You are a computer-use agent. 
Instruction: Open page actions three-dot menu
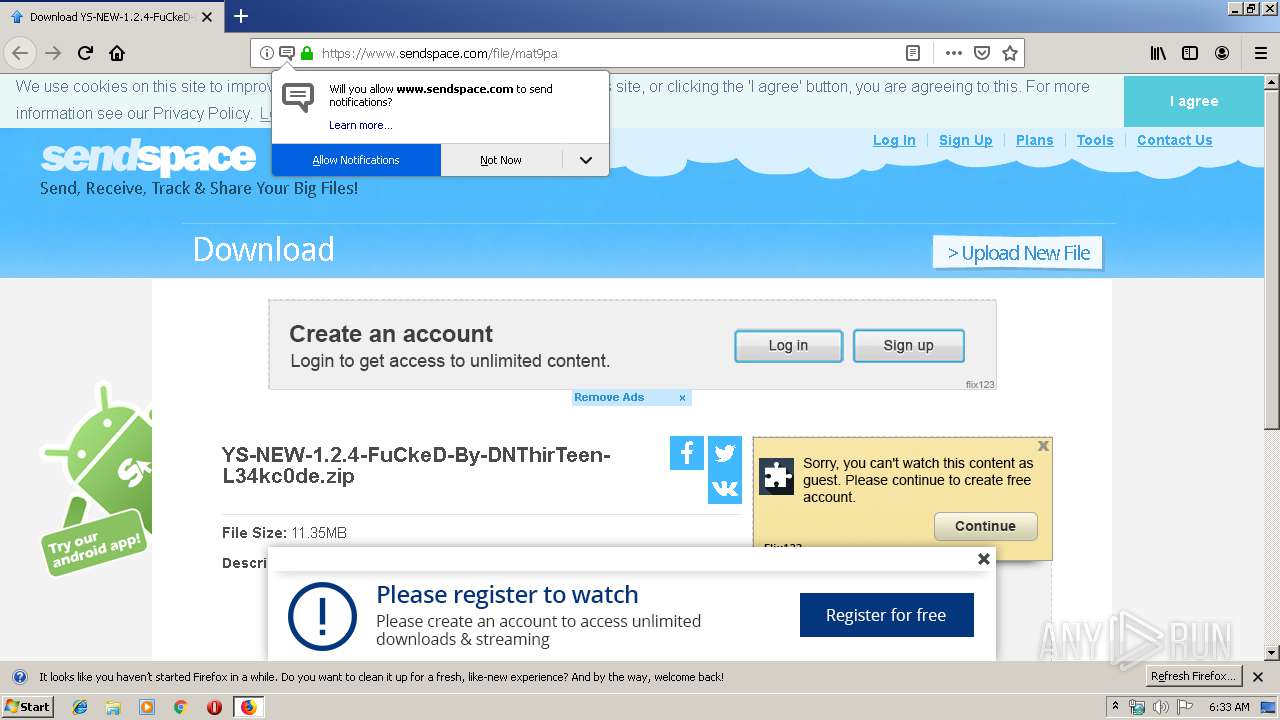pyautogui.click(x=954, y=53)
